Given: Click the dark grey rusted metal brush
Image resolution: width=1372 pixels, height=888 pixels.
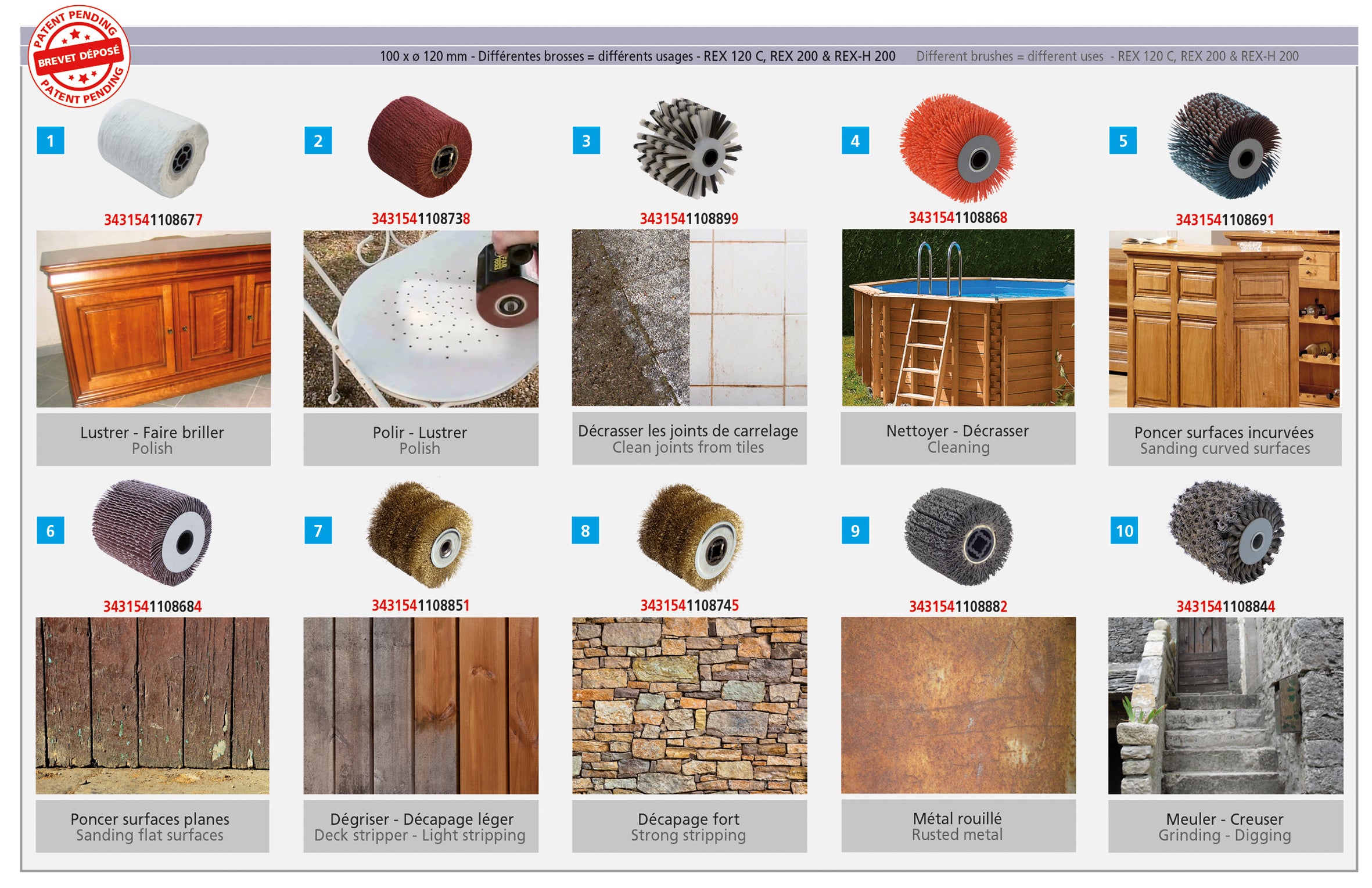Looking at the screenshot, I should pos(958,535).
